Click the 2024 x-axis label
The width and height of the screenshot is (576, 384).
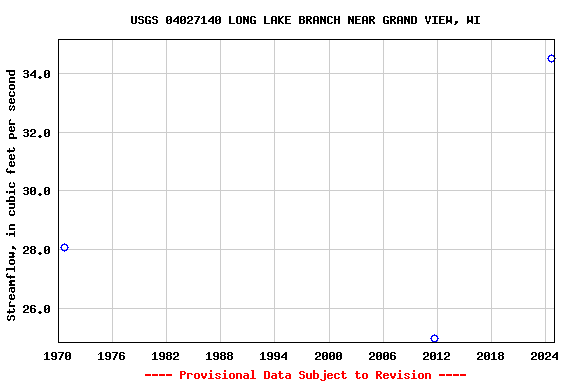[544, 356]
